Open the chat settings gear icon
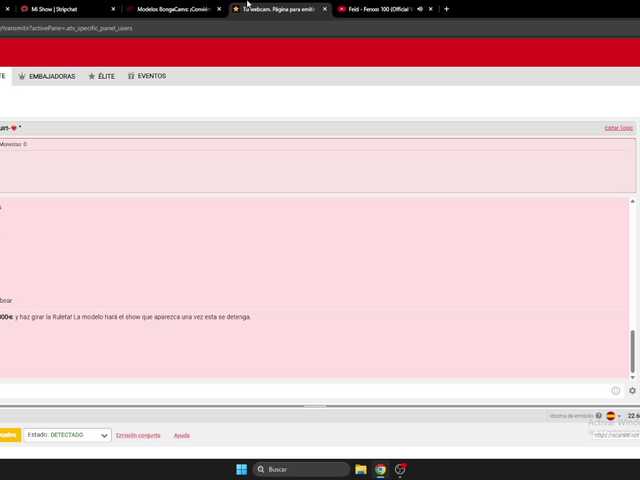The width and height of the screenshot is (640, 480). pos(632,391)
